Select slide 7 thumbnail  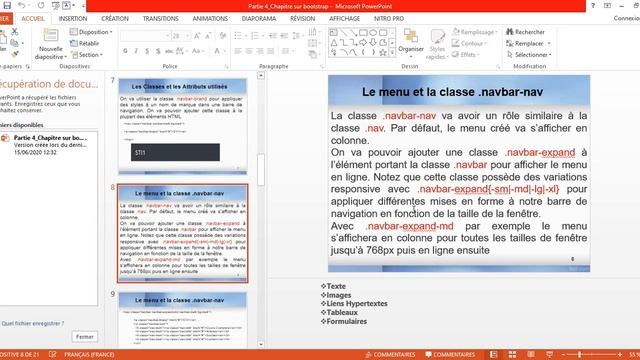182,126
